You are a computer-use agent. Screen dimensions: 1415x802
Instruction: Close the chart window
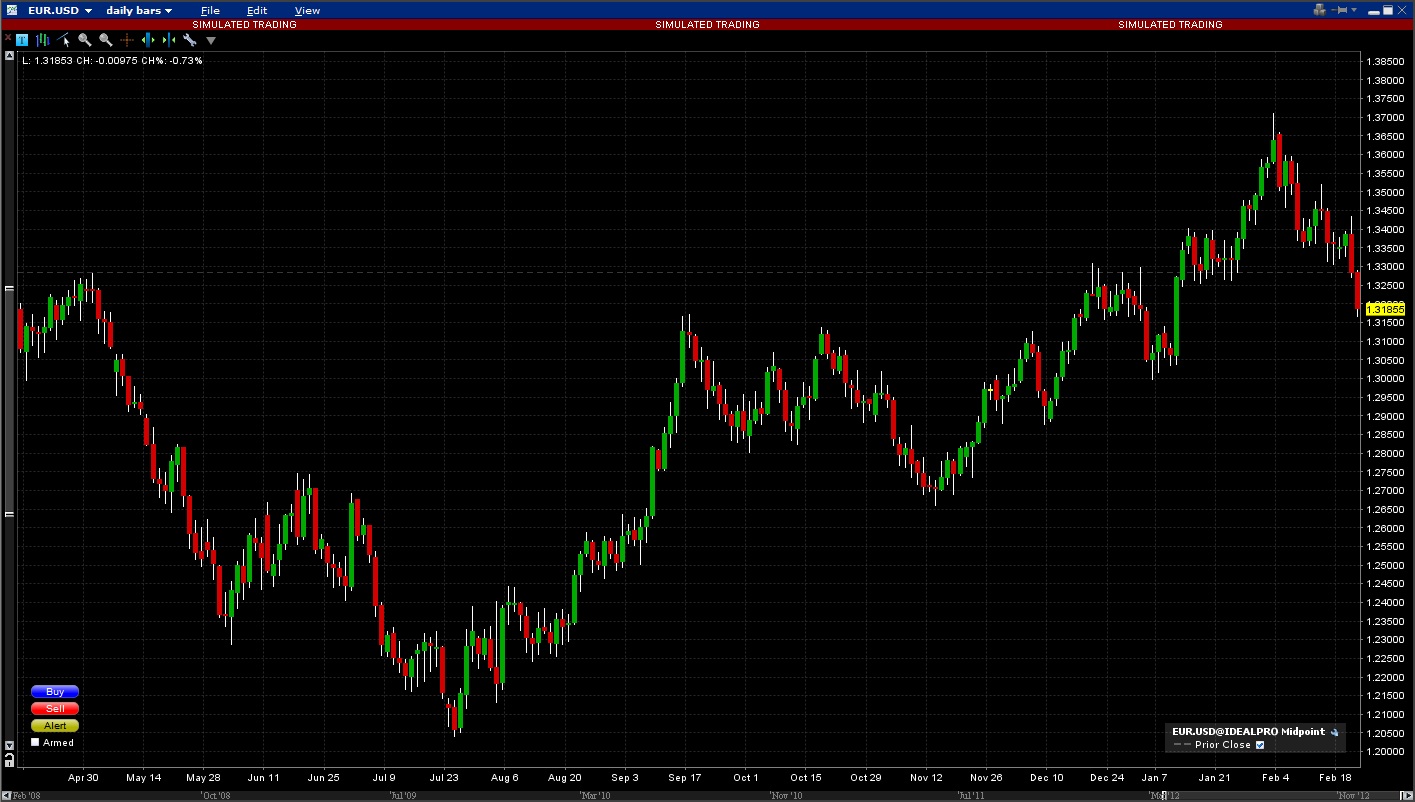click(1402, 10)
